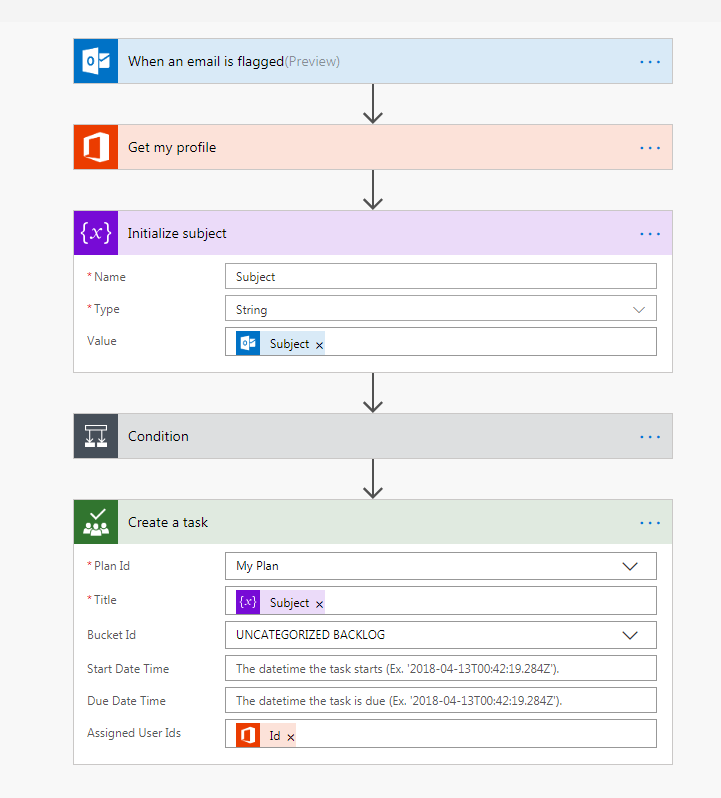
Task: Expand the Get my profile step
Action: (x=373, y=147)
